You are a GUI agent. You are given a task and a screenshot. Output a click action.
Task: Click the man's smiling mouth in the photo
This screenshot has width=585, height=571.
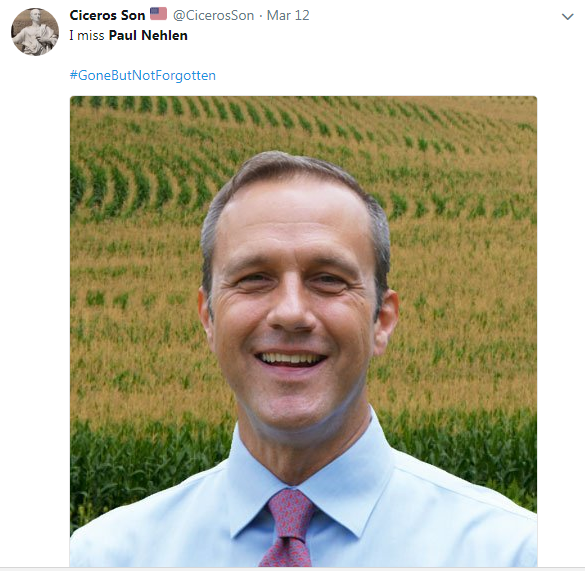(291, 359)
